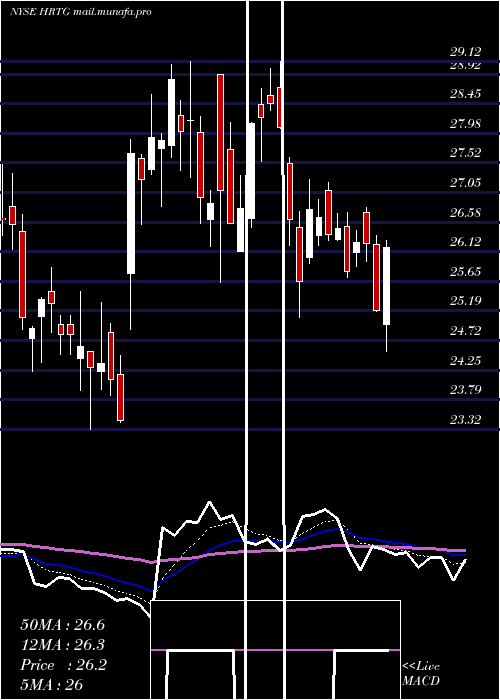Click the 12MA : 26.3 readout

coord(62,645)
